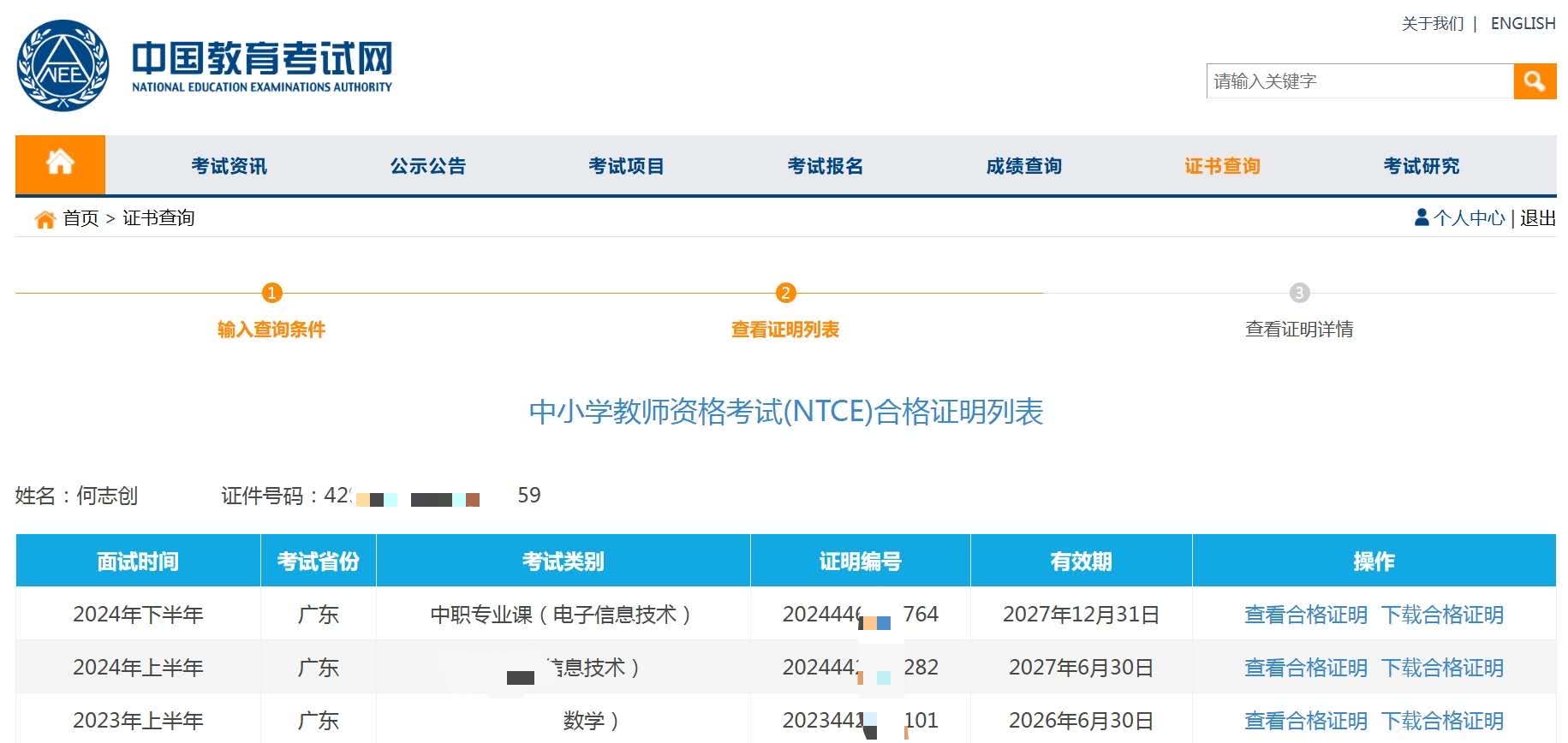Viewport: 1568px width, 743px height.
Task: Click 查看证明详情 step label
Action: (x=1299, y=330)
